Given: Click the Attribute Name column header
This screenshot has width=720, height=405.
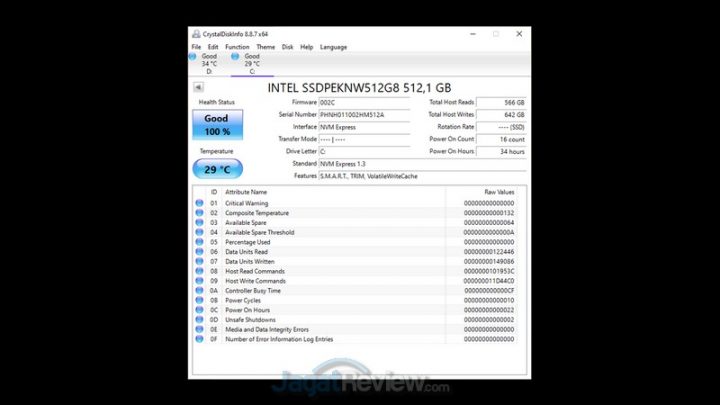Looking at the screenshot, I should coord(246,191).
